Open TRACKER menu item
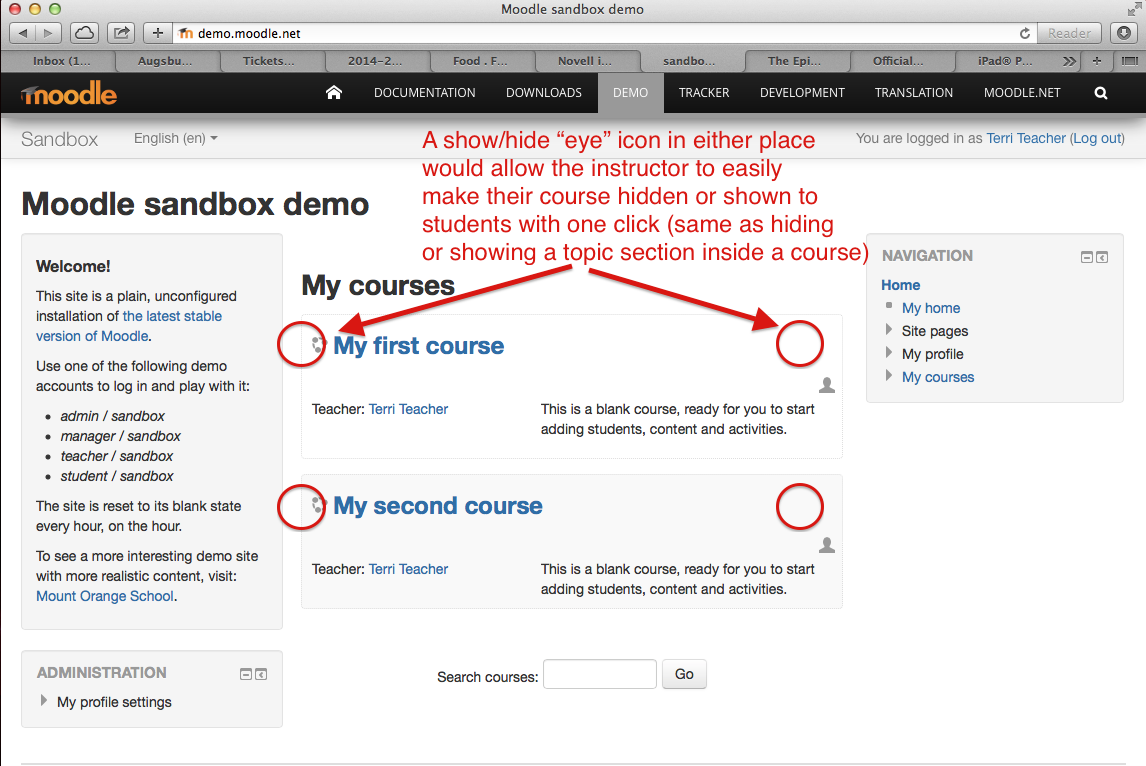This screenshot has width=1146, height=766. pos(704,93)
